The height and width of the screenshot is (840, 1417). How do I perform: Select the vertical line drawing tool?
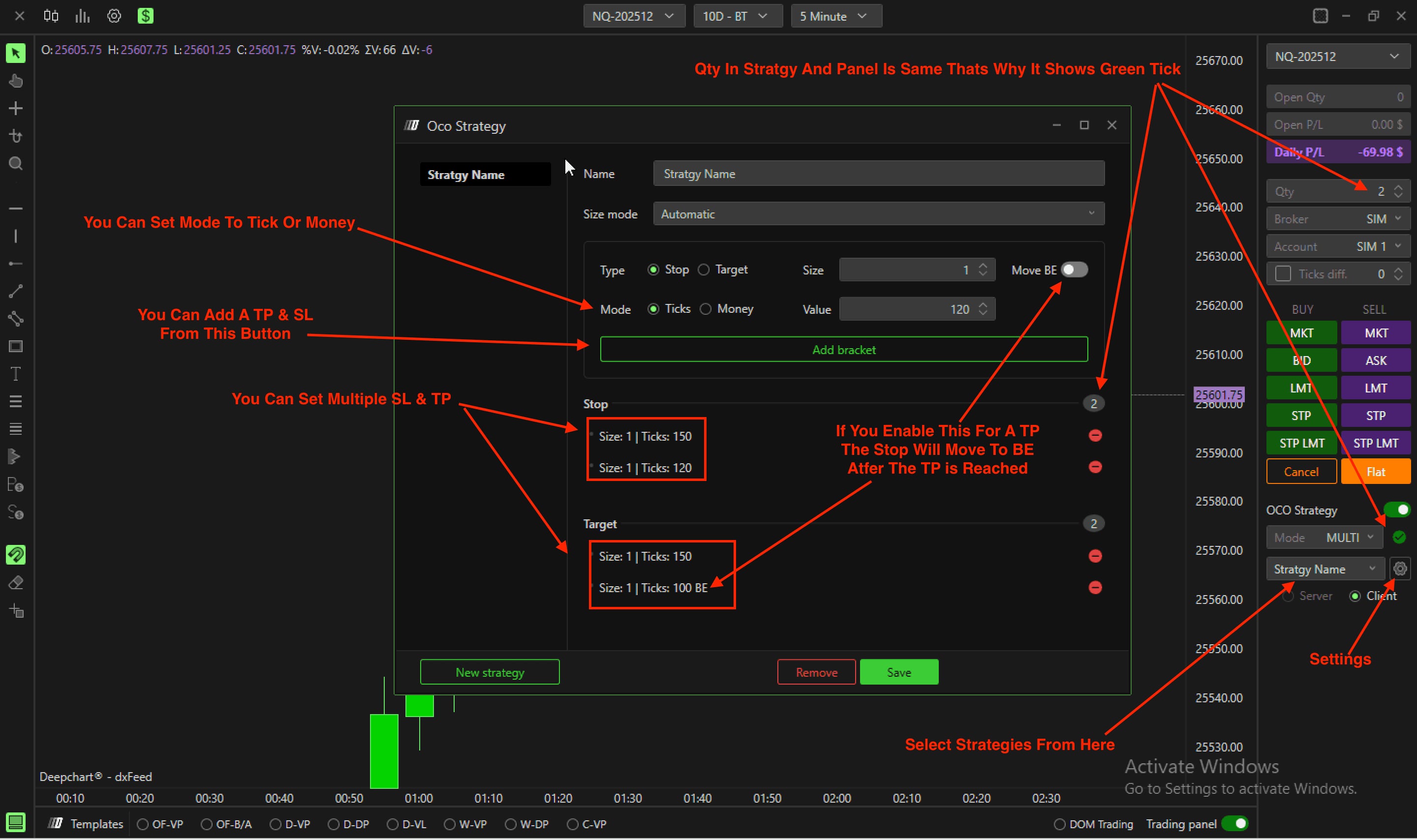click(x=16, y=236)
